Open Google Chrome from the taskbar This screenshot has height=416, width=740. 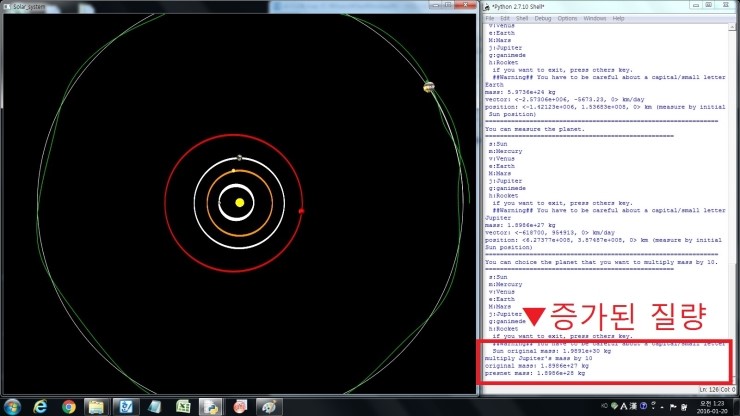point(69,406)
